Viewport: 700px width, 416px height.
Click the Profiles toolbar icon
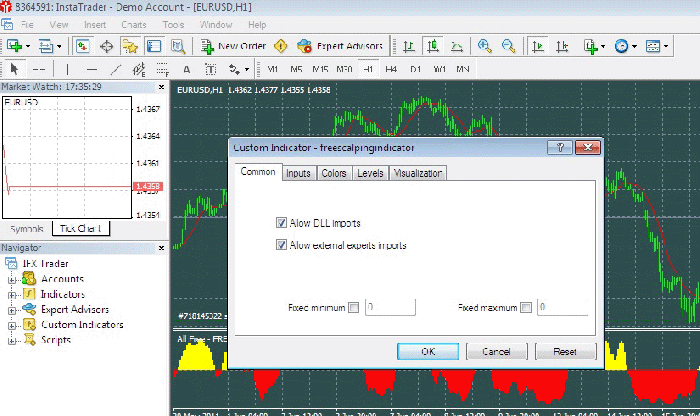[x=46, y=46]
